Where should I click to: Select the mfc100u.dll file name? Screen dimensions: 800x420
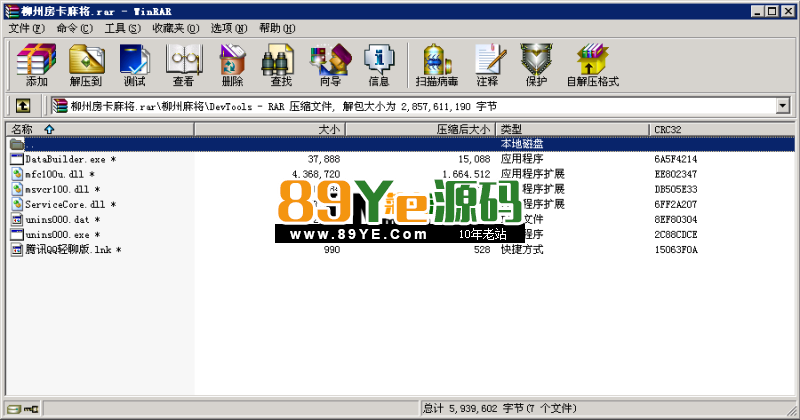point(60,174)
